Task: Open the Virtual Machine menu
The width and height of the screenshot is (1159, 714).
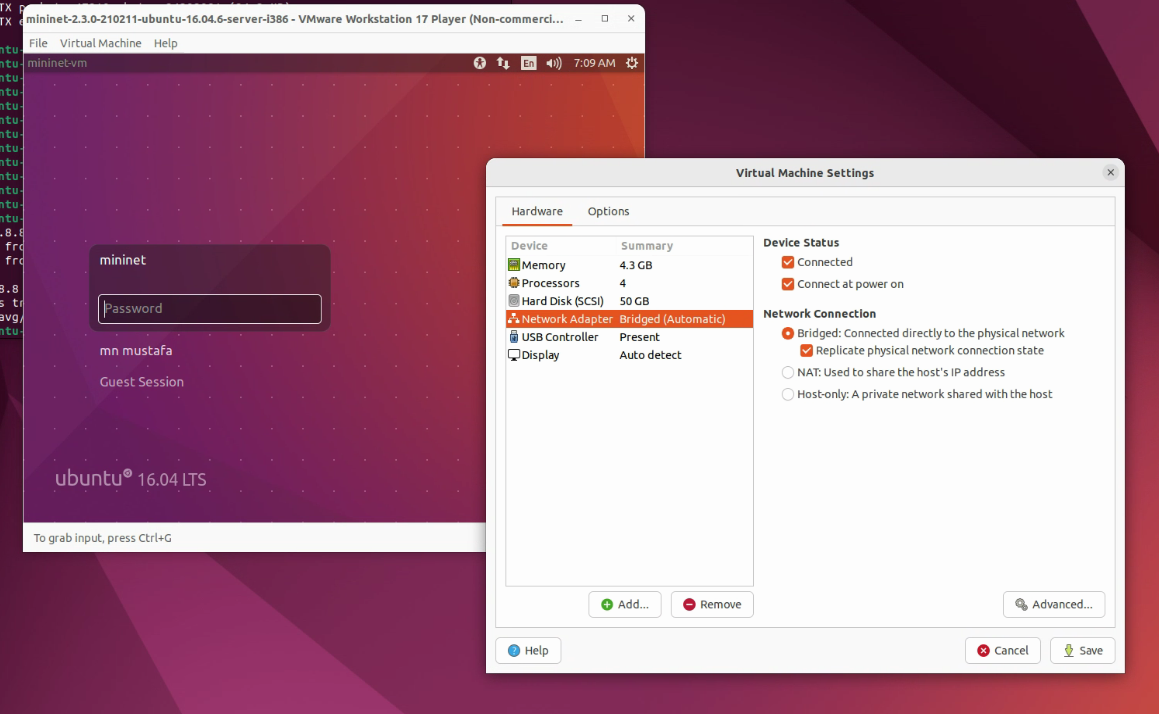Action: coord(101,43)
